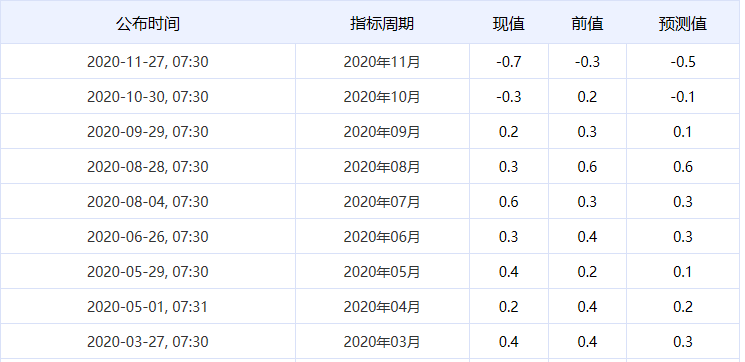Click the period cell 2020年08月

(x=382, y=167)
